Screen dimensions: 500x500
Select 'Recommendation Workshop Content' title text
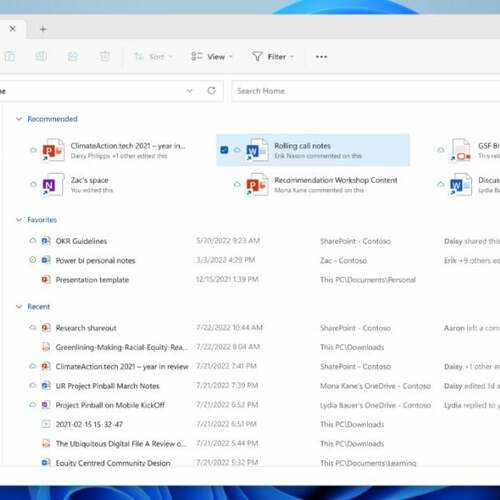336,180
